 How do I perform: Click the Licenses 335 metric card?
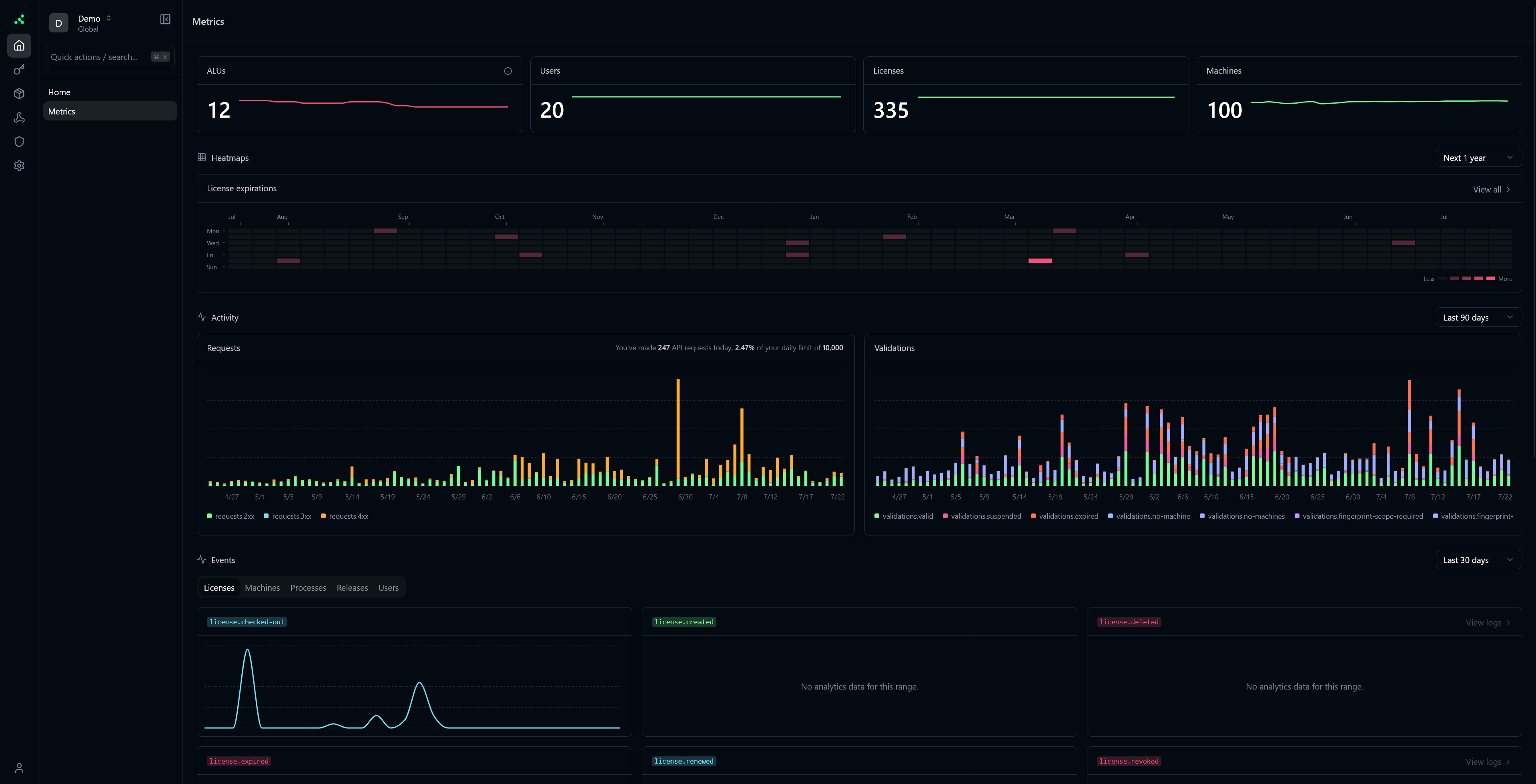1026,95
